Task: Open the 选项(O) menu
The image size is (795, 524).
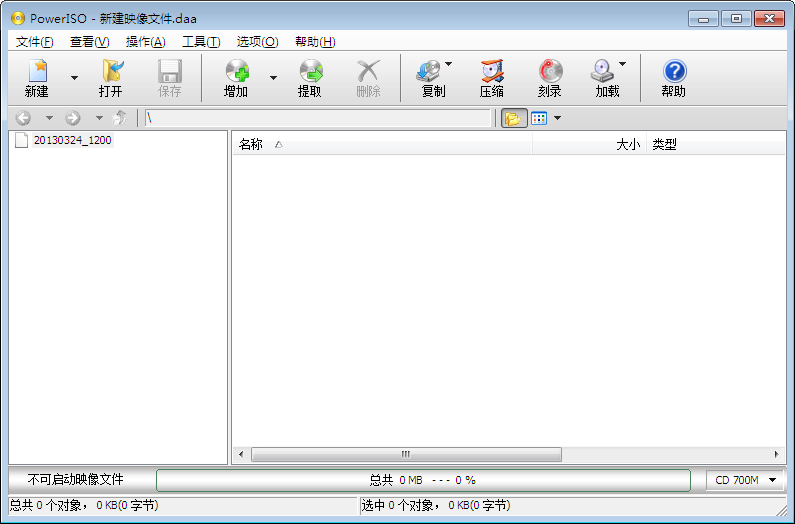Action: coord(258,42)
